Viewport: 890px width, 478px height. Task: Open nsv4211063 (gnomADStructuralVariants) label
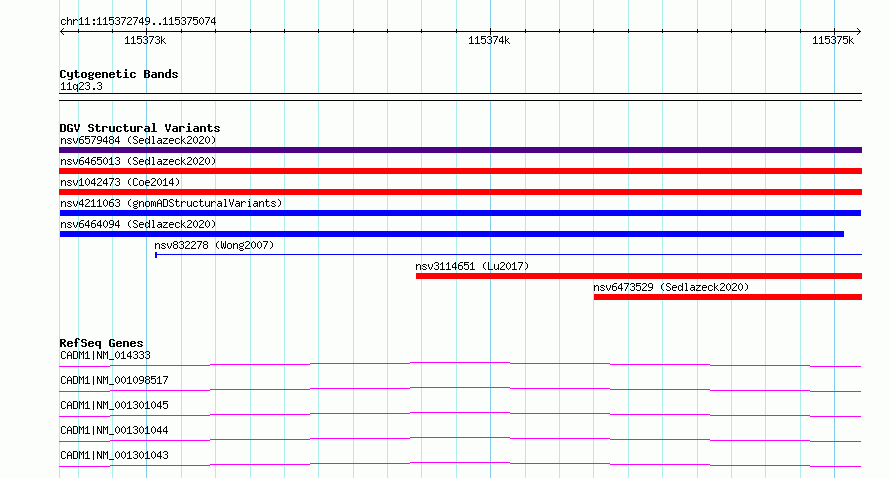[171, 203]
